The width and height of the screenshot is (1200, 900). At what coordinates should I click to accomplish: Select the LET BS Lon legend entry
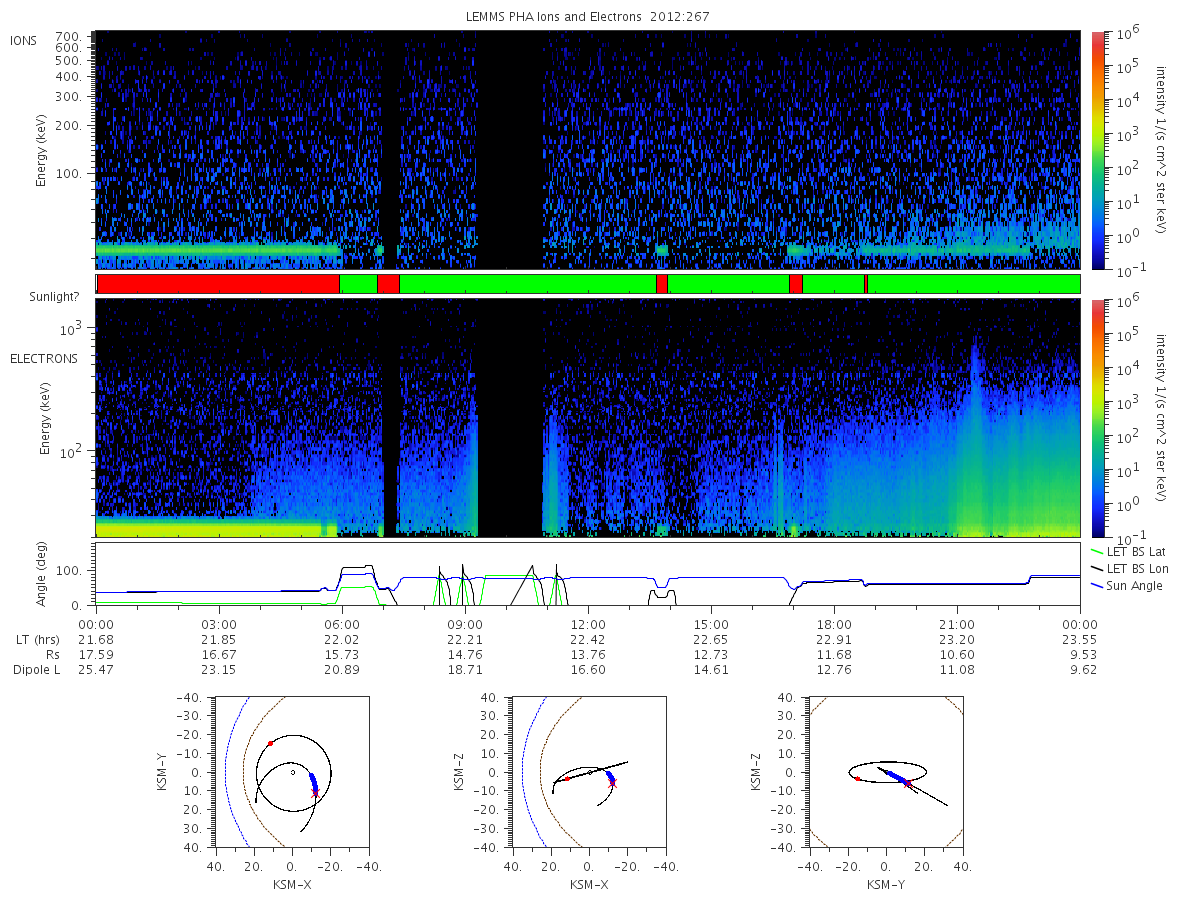1129,568
